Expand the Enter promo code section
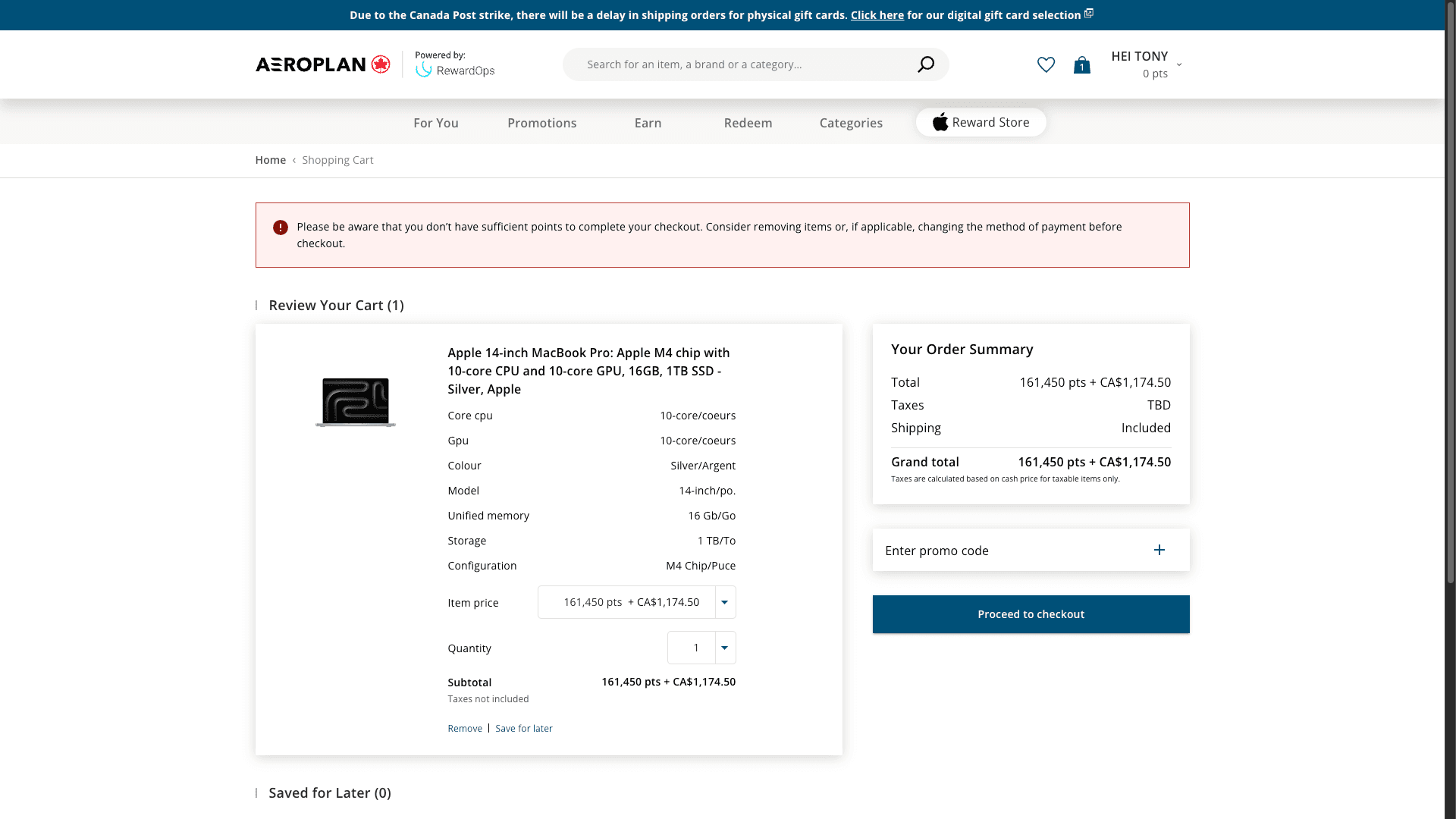This screenshot has width=1456, height=819. coord(1031,550)
